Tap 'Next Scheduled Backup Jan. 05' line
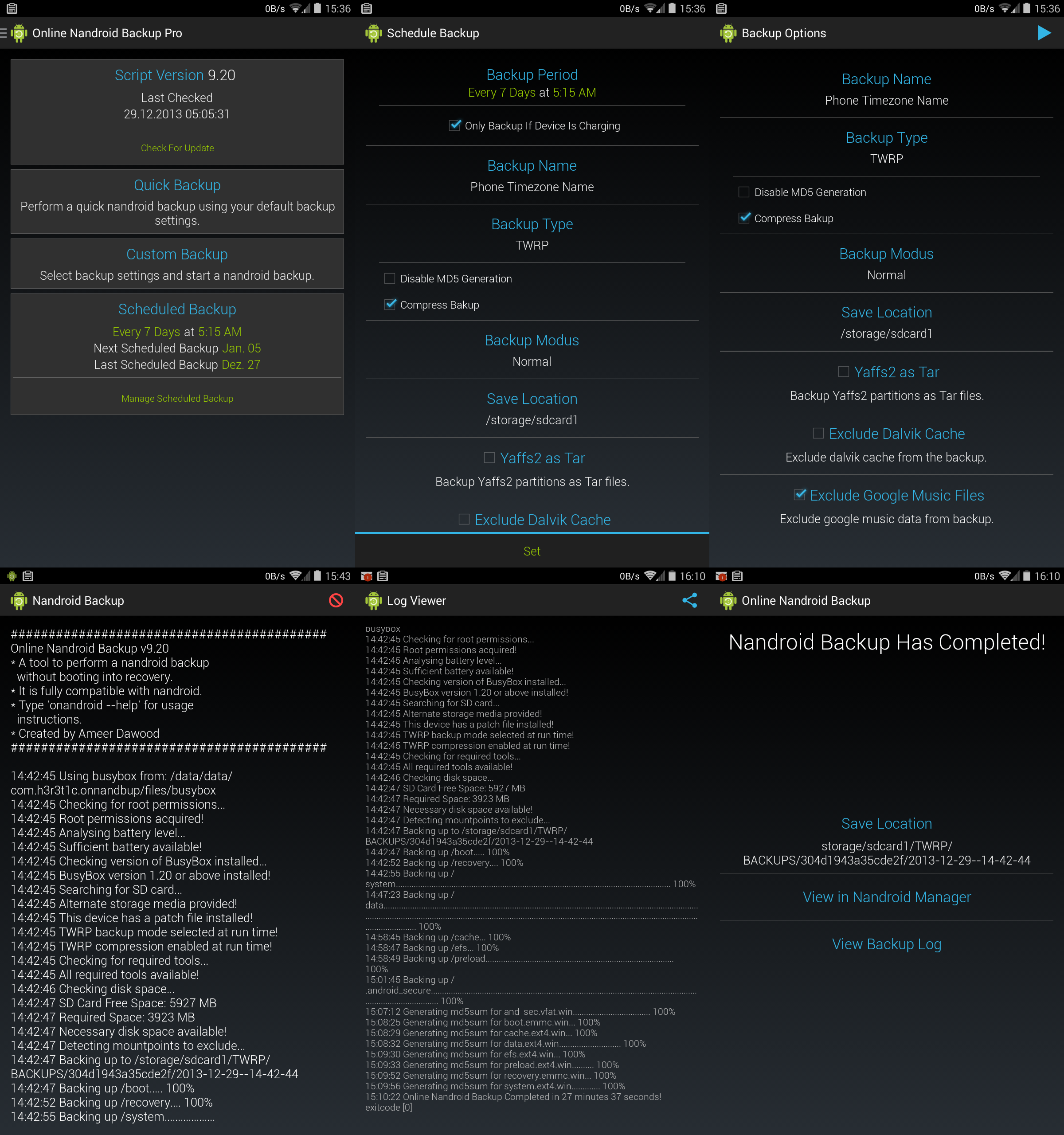The height and width of the screenshot is (1135, 1064). tap(177, 348)
